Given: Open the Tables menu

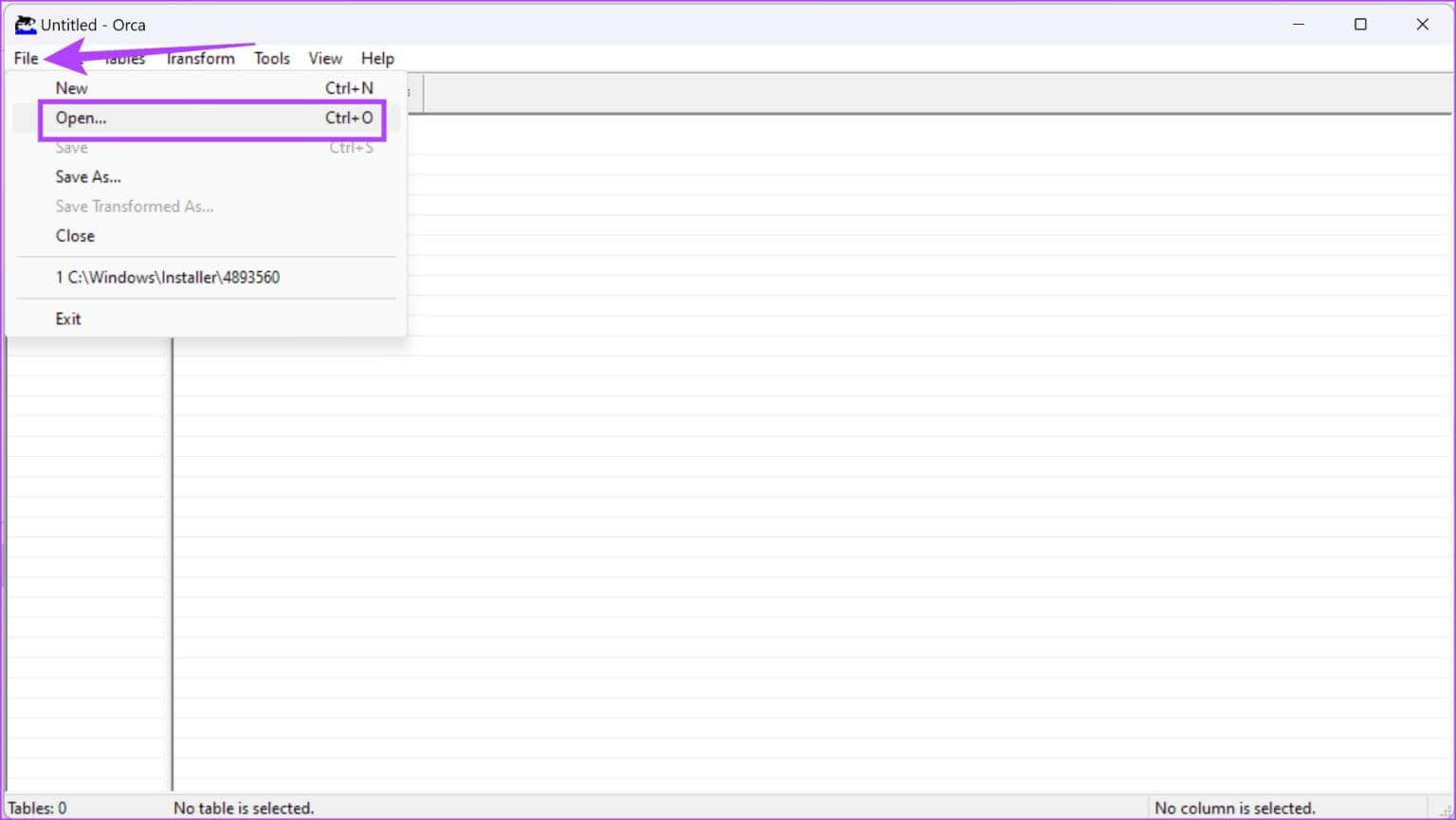Looking at the screenshot, I should tap(125, 58).
